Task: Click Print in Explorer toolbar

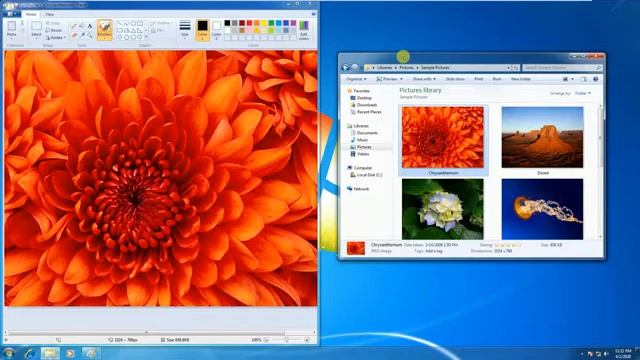Action: click(x=479, y=79)
